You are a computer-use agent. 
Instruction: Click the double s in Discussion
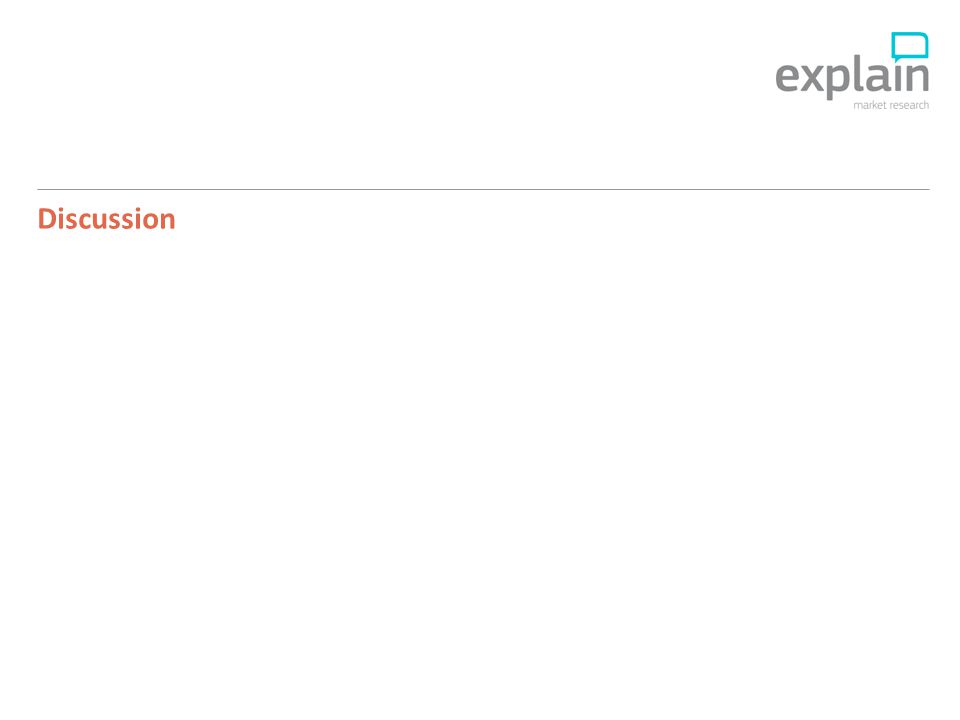point(122,222)
